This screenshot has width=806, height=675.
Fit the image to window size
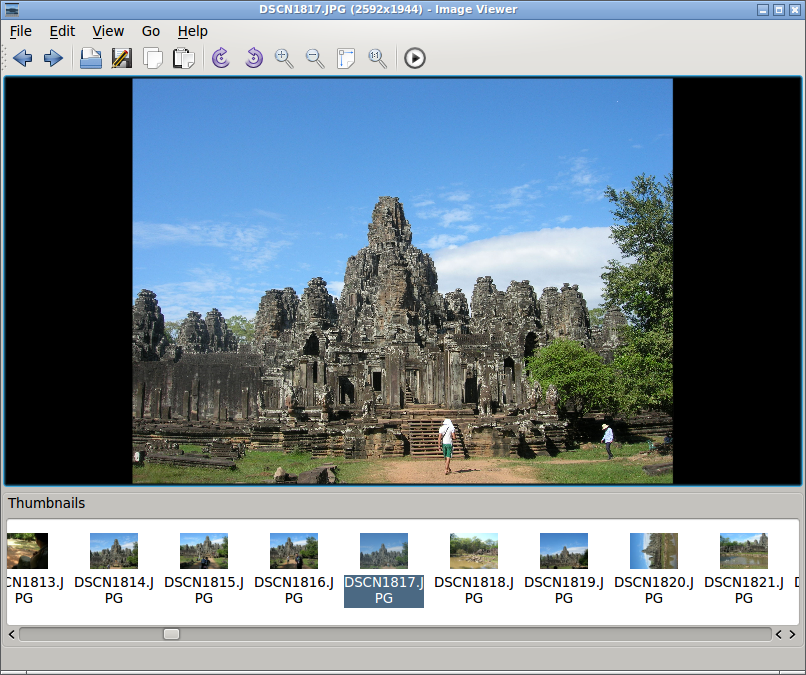coord(346,59)
